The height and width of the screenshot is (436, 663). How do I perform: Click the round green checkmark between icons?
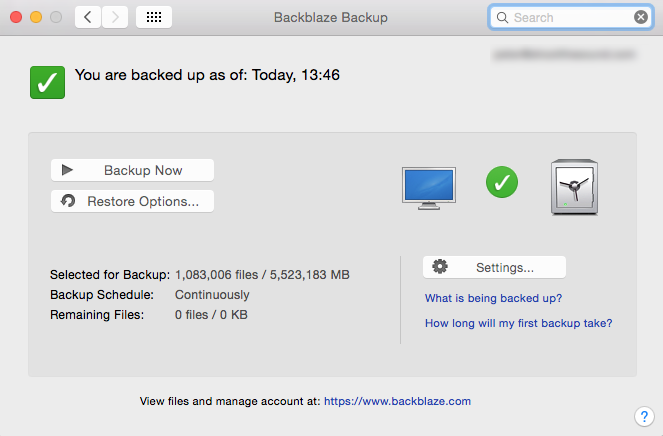pyautogui.click(x=502, y=182)
